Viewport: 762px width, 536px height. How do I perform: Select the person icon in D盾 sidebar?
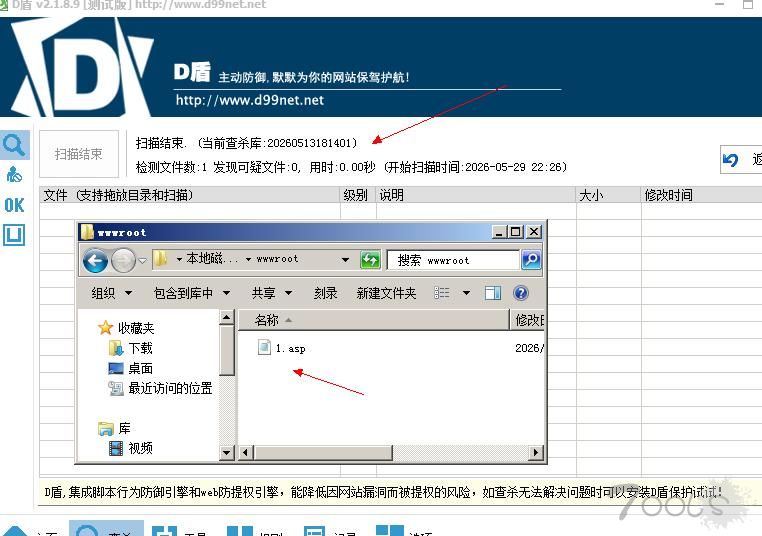point(14,174)
